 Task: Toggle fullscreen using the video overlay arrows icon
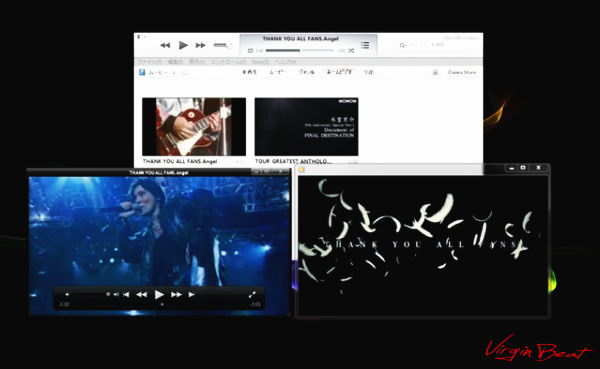[x=252, y=294]
